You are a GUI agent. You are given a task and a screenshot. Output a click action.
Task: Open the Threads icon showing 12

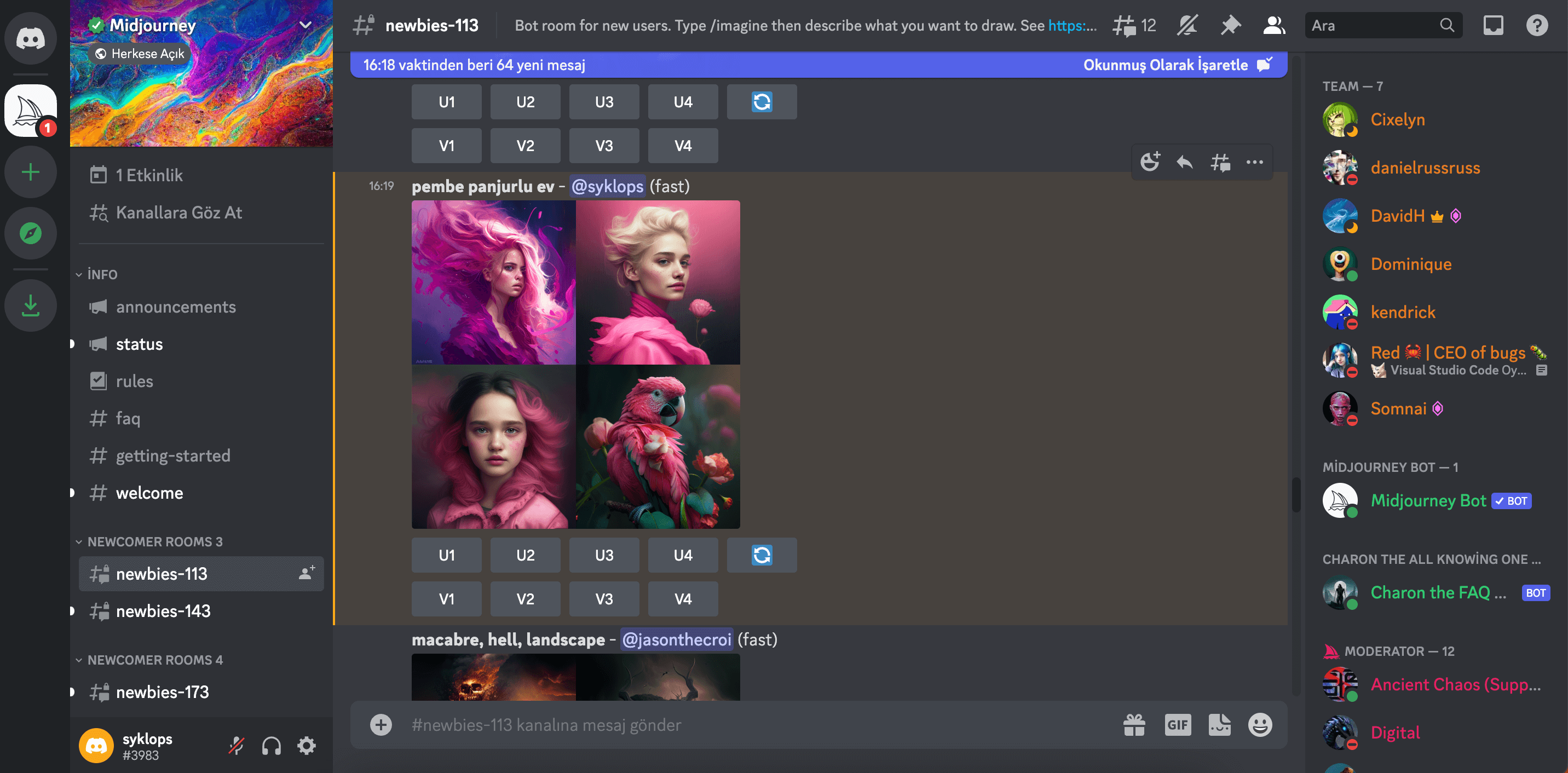pyautogui.click(x=1134, y=26)
